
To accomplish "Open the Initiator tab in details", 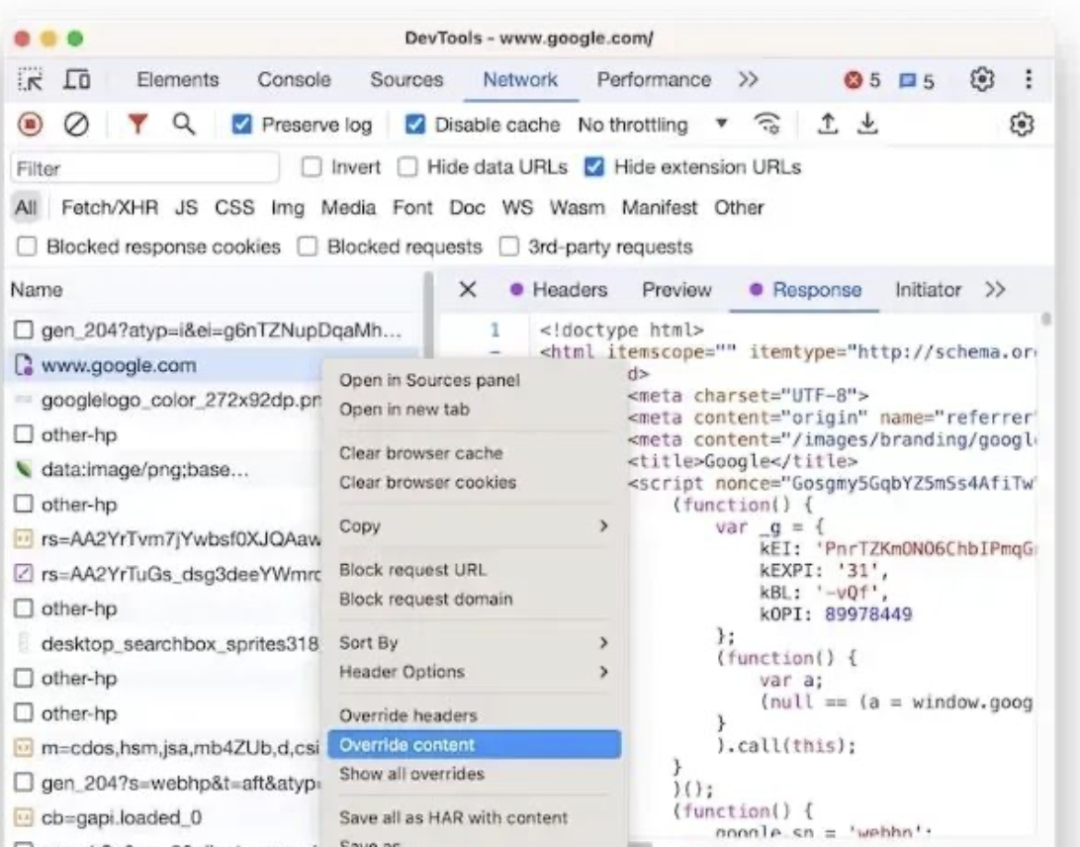I will pos(928,289).
